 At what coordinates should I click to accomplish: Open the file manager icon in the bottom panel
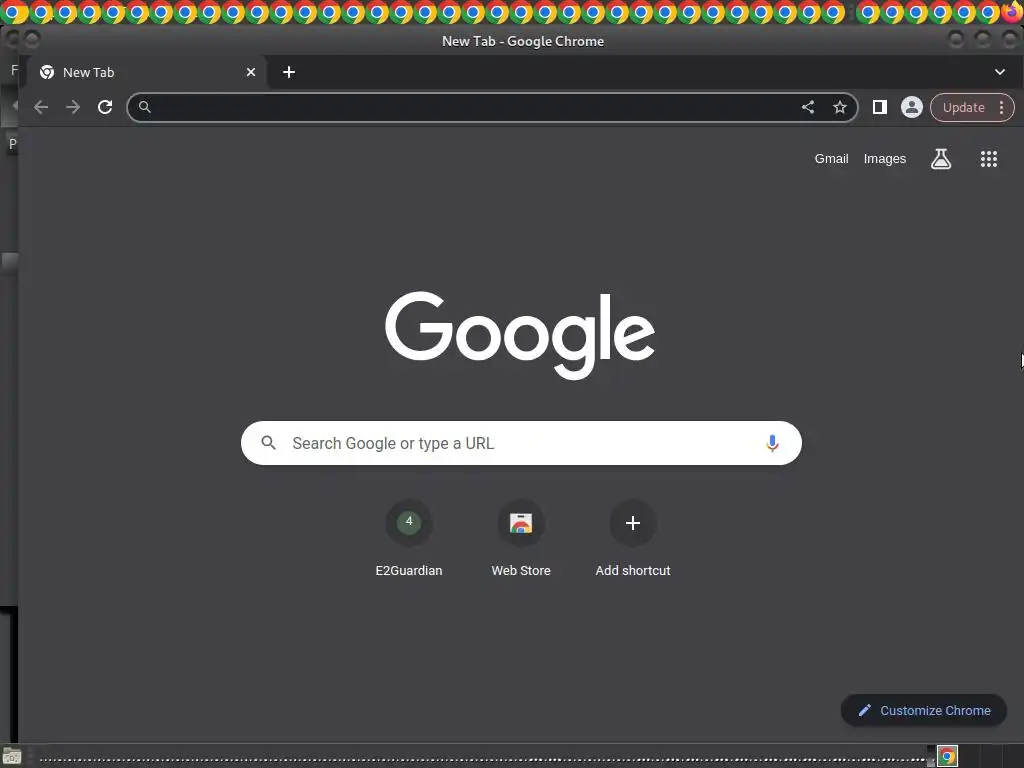[12, 756]
